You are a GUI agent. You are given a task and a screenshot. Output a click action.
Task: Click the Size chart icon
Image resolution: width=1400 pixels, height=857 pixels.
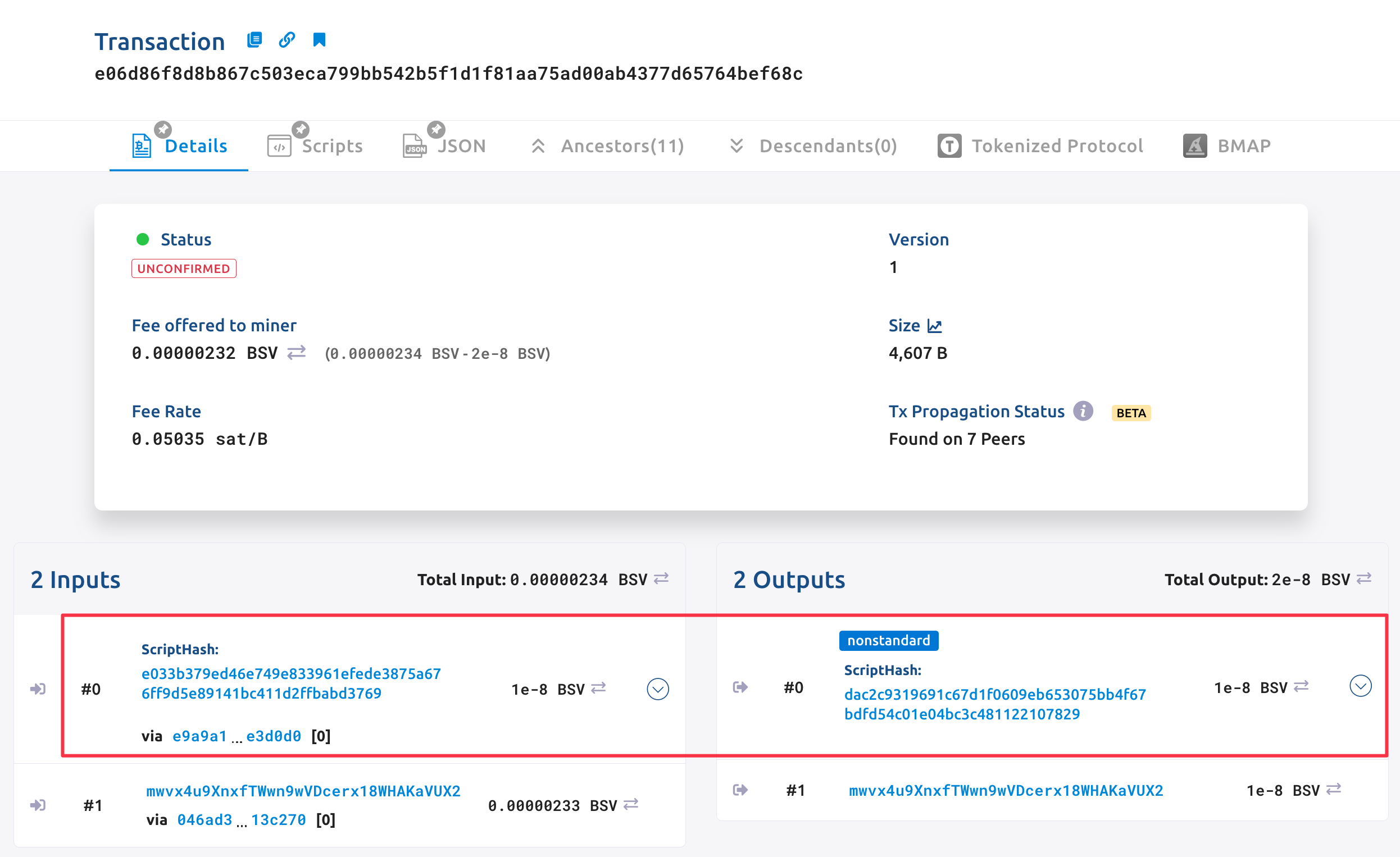point(935,326)
